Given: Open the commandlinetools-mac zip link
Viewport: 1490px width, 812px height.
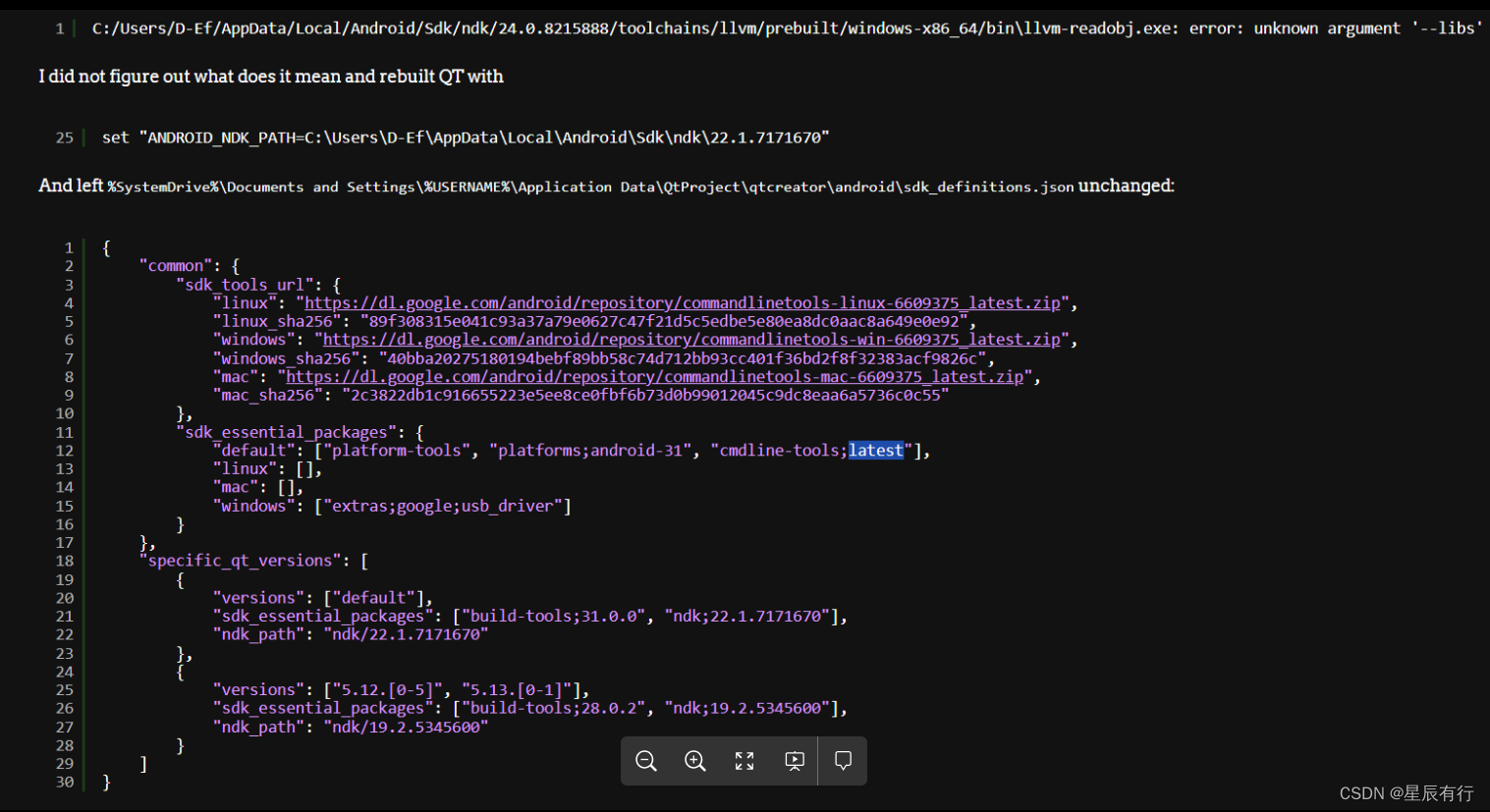Looking at the screenshot, I should [x=655, y=377].
